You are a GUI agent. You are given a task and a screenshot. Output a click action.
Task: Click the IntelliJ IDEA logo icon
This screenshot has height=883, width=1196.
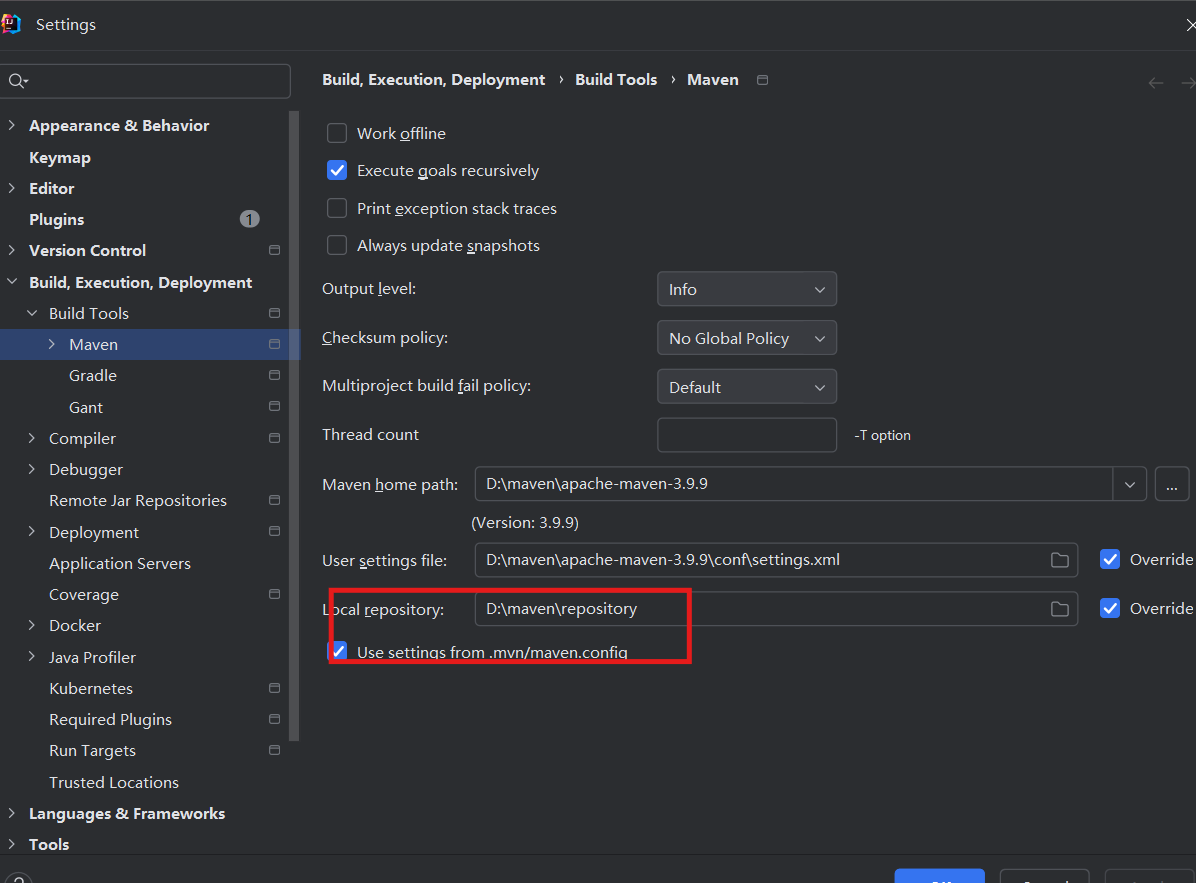(x=11, y=24)
